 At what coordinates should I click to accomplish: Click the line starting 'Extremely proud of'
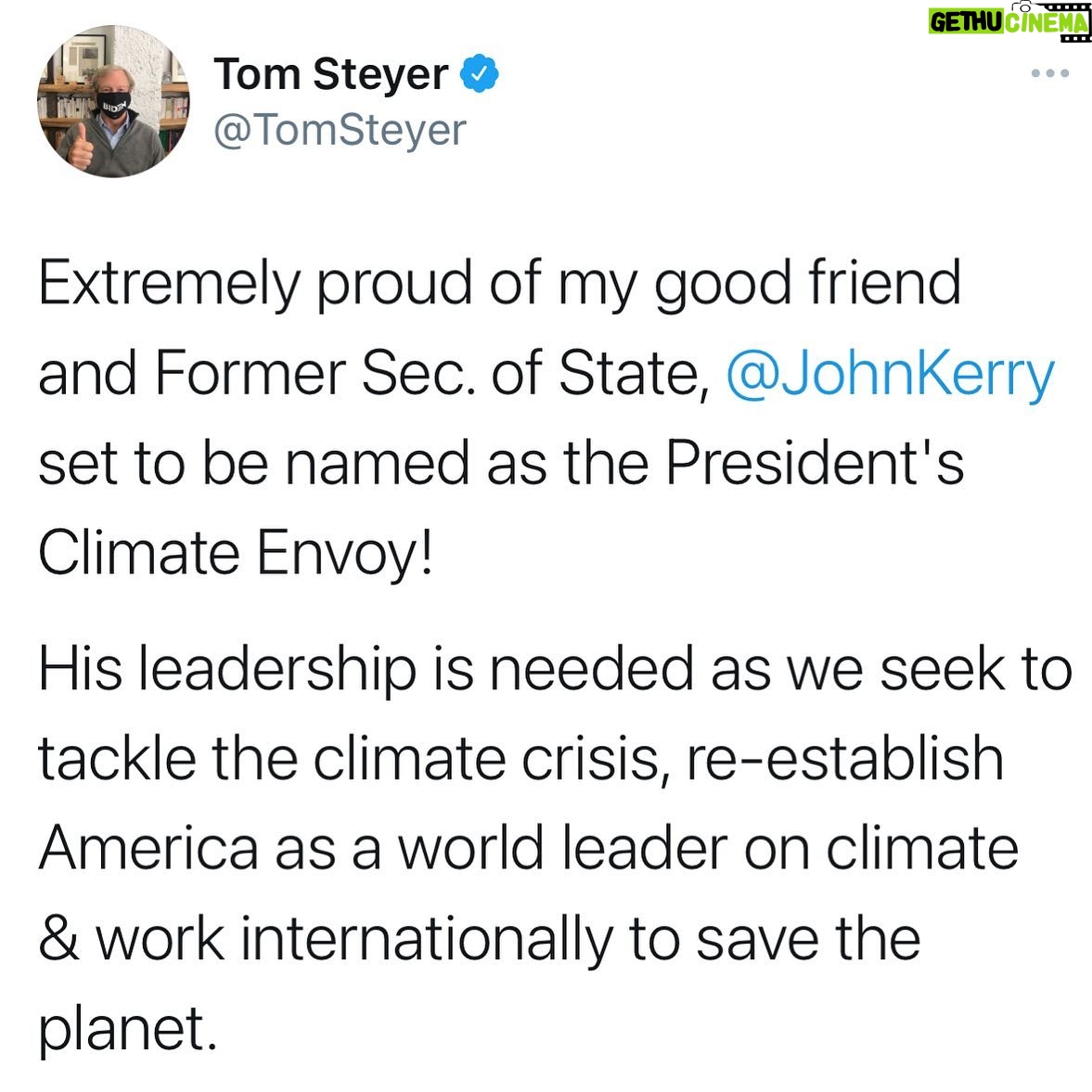click(499, 284)
